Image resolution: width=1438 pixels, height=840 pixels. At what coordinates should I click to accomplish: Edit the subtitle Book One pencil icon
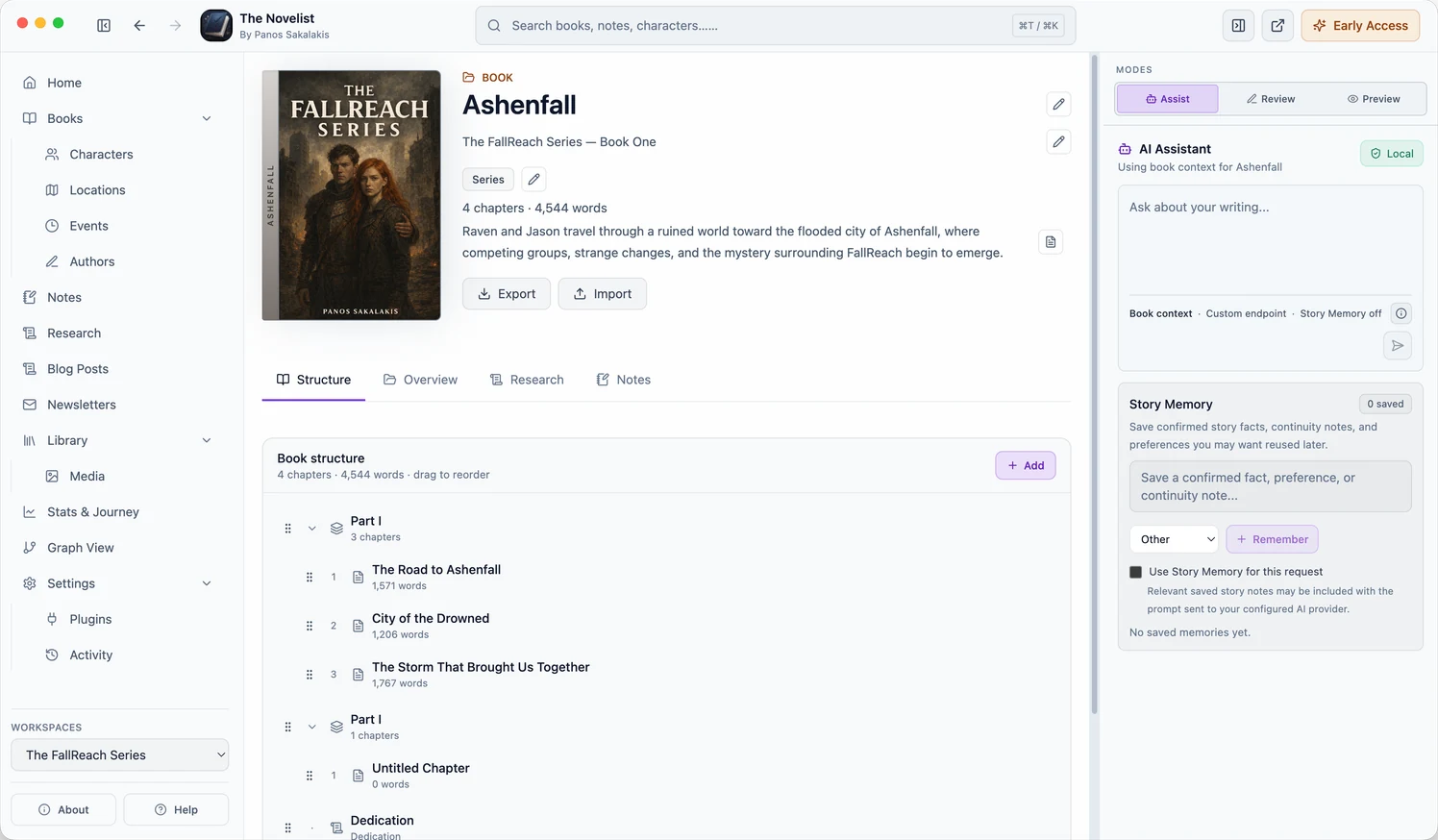coord(1058,142)
